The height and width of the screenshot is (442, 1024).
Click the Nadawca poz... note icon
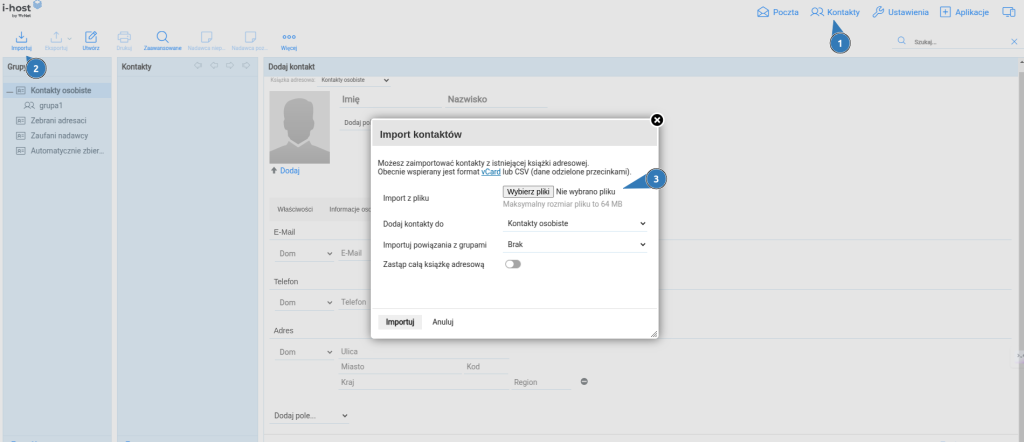pyautogui.click(x=249, y=40)
